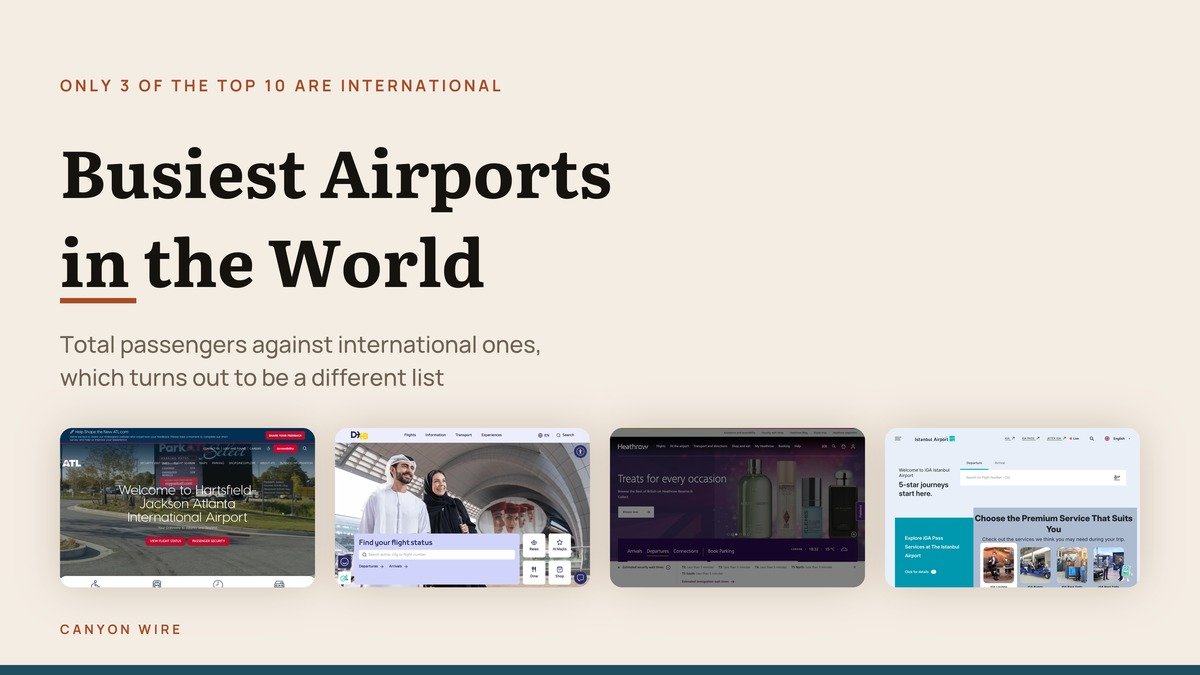This screenshot has height=675, width=1200.
Task: Click 'View Flight Status' in Atlanta thumbnail
Action: point(165,541)
